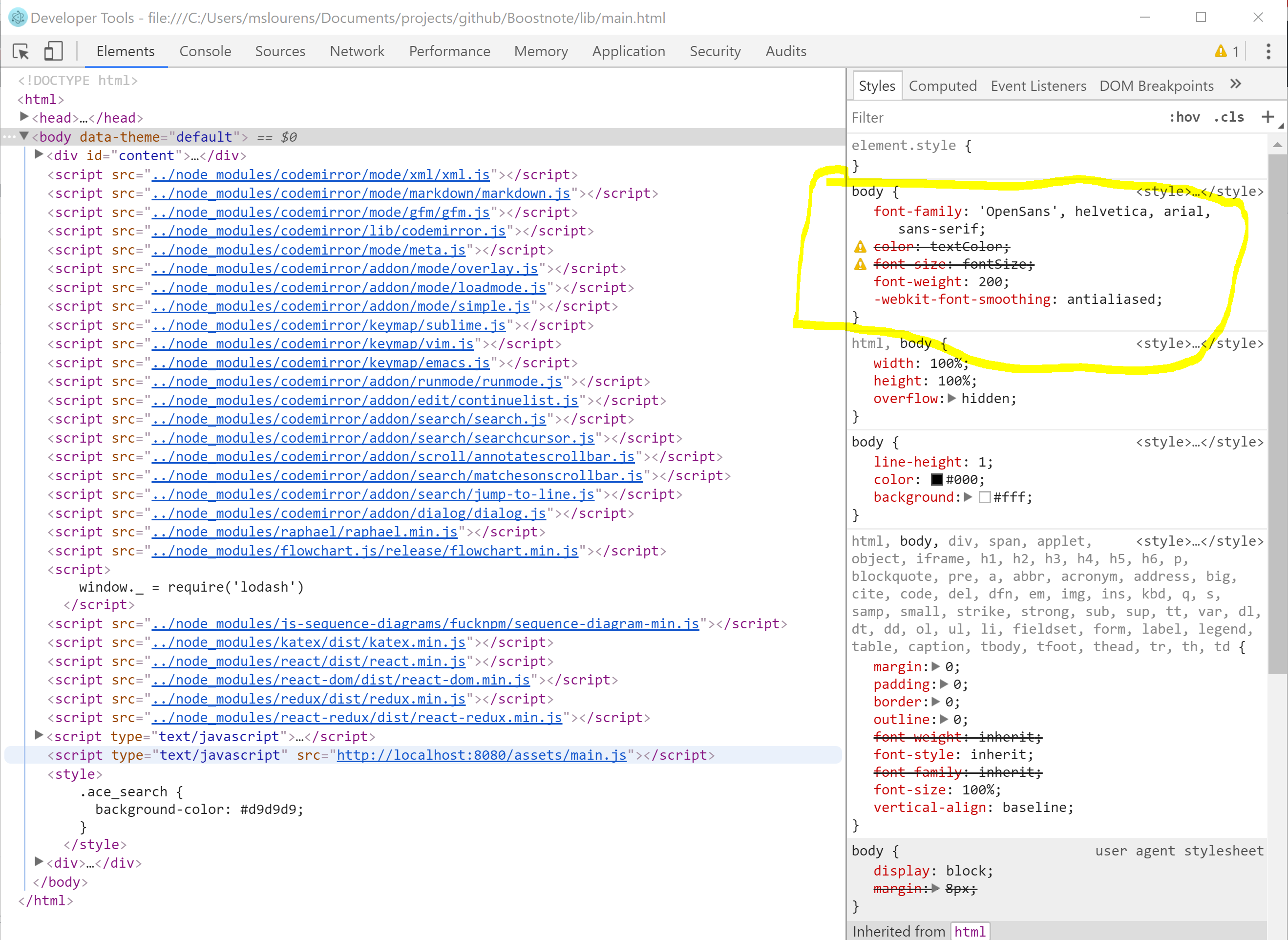Expand the margin: 0 shorthand triangle

[935, 666]
